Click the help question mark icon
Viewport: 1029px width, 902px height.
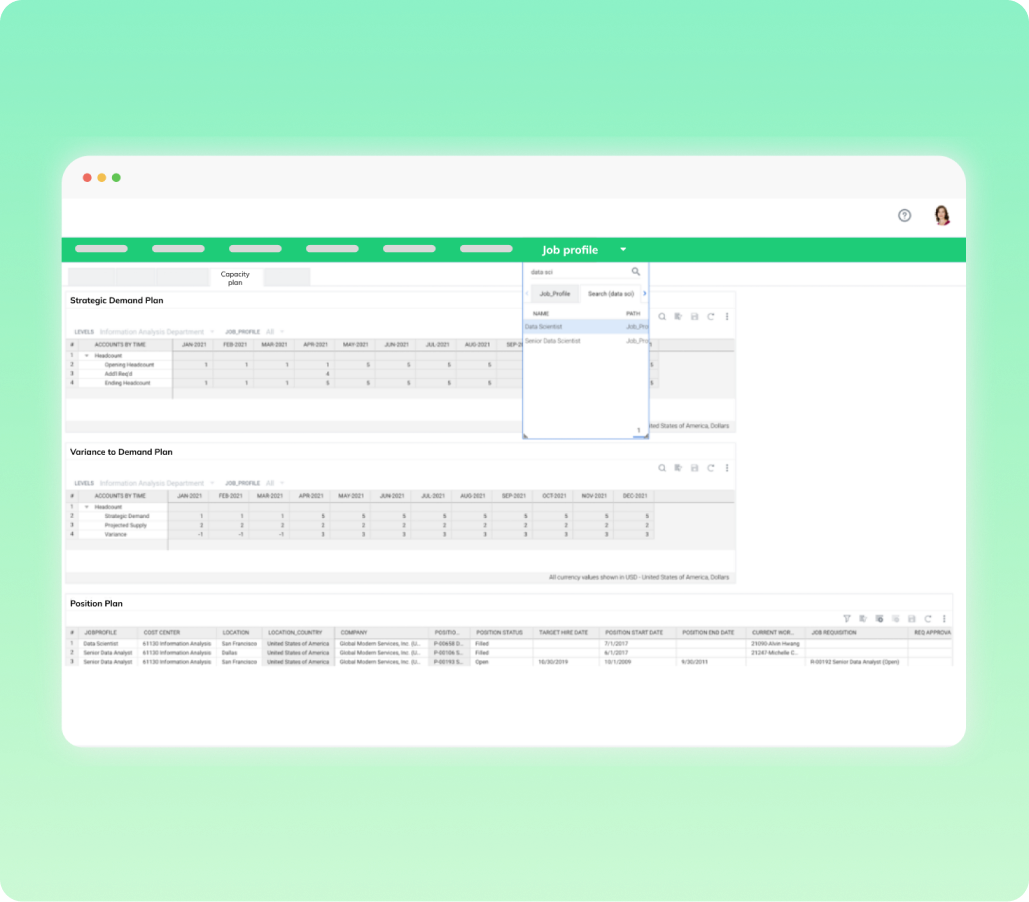[904, 215]
